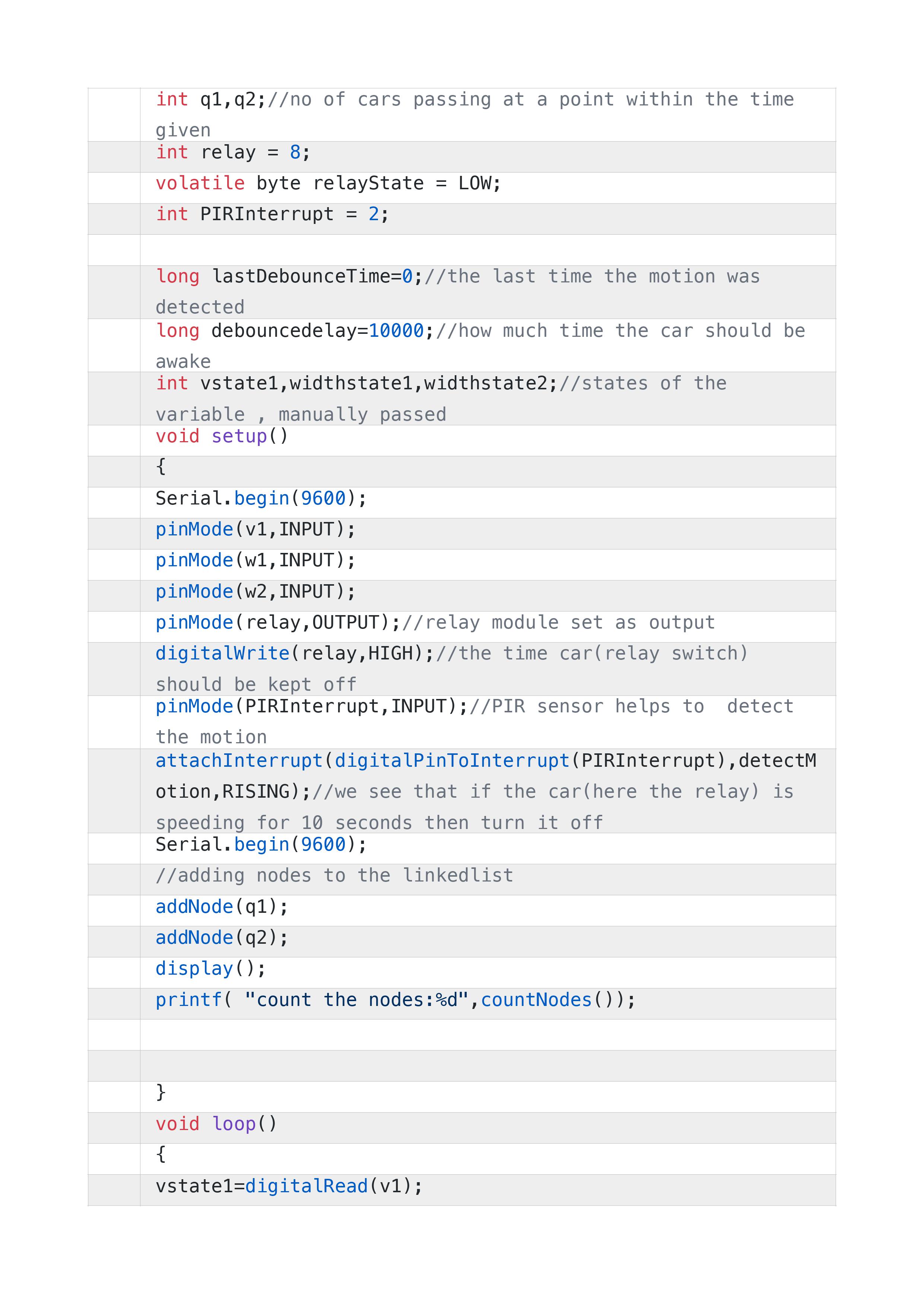Select the 'volatile byte relayState = LOW;' line
This screenshot has height=1307, width=924.
click(328, 183)
